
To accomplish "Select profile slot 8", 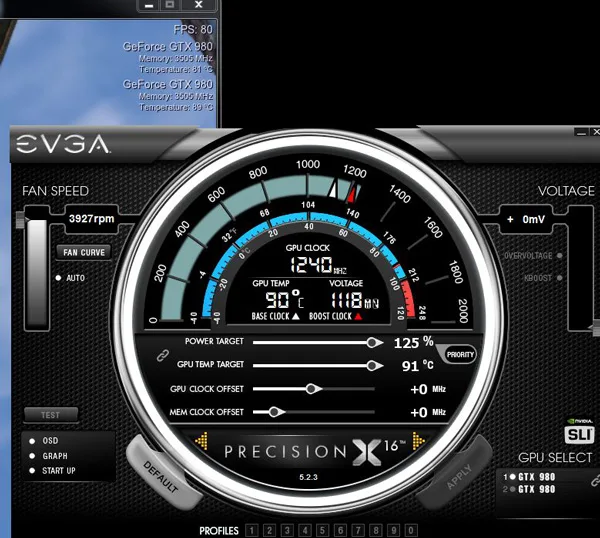I will 376,530.
